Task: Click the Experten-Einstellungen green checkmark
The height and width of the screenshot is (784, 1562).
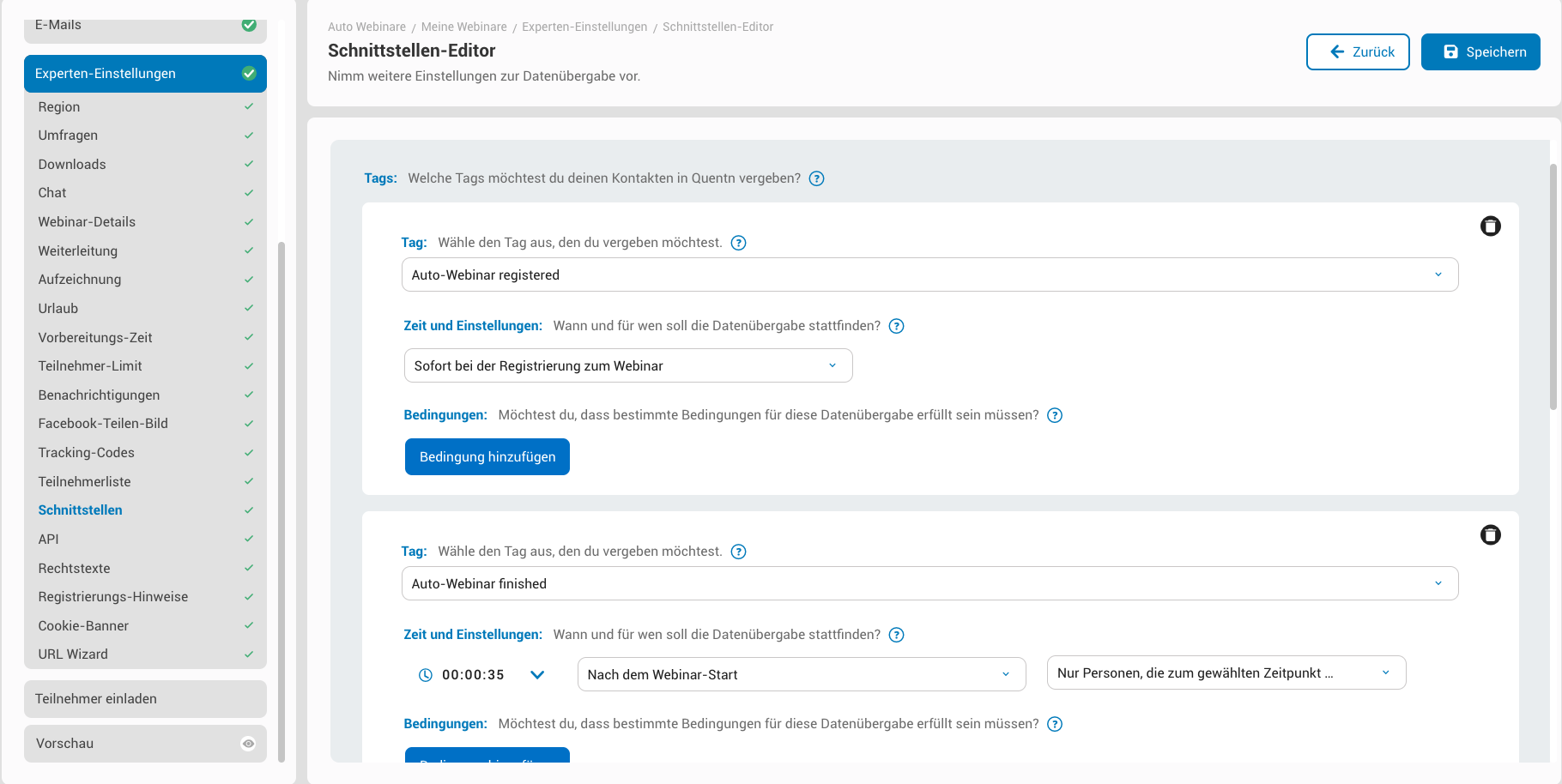Action: (x=249, y=74)
